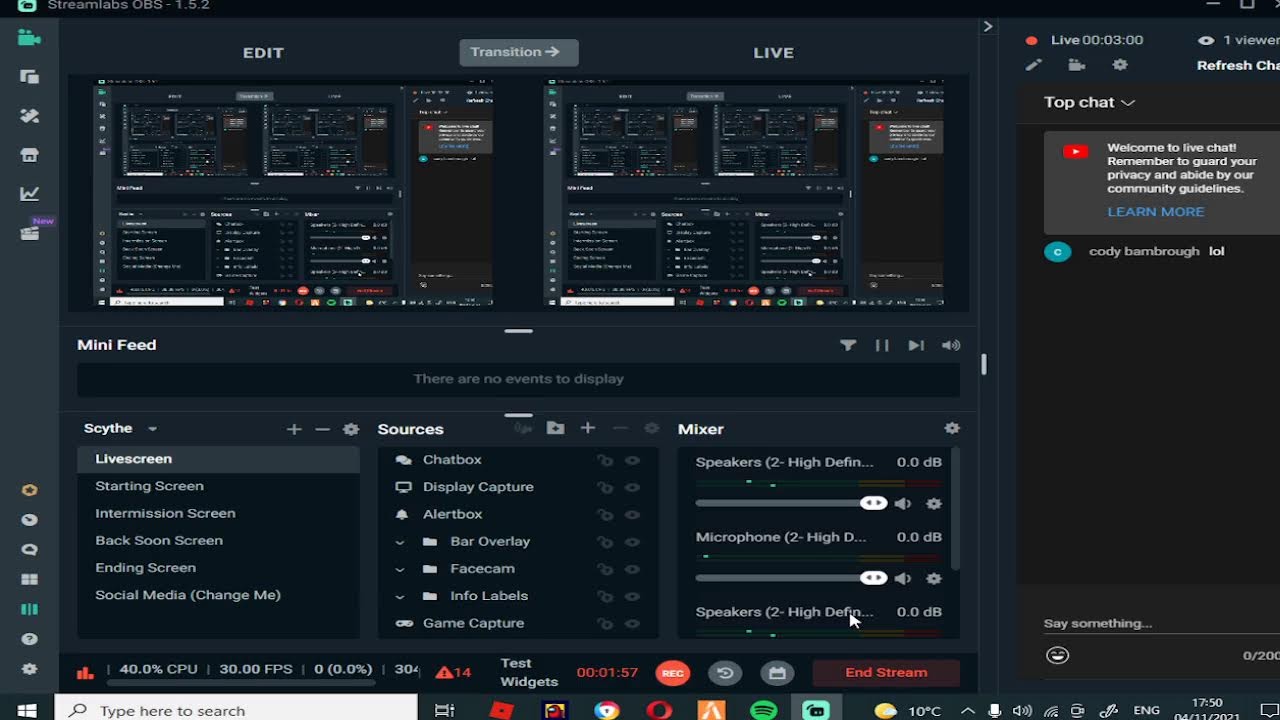Screen dimensions: 1280x720
Task: Click the End Stream button
Action: pyautogui.click(x=886, y=673)
